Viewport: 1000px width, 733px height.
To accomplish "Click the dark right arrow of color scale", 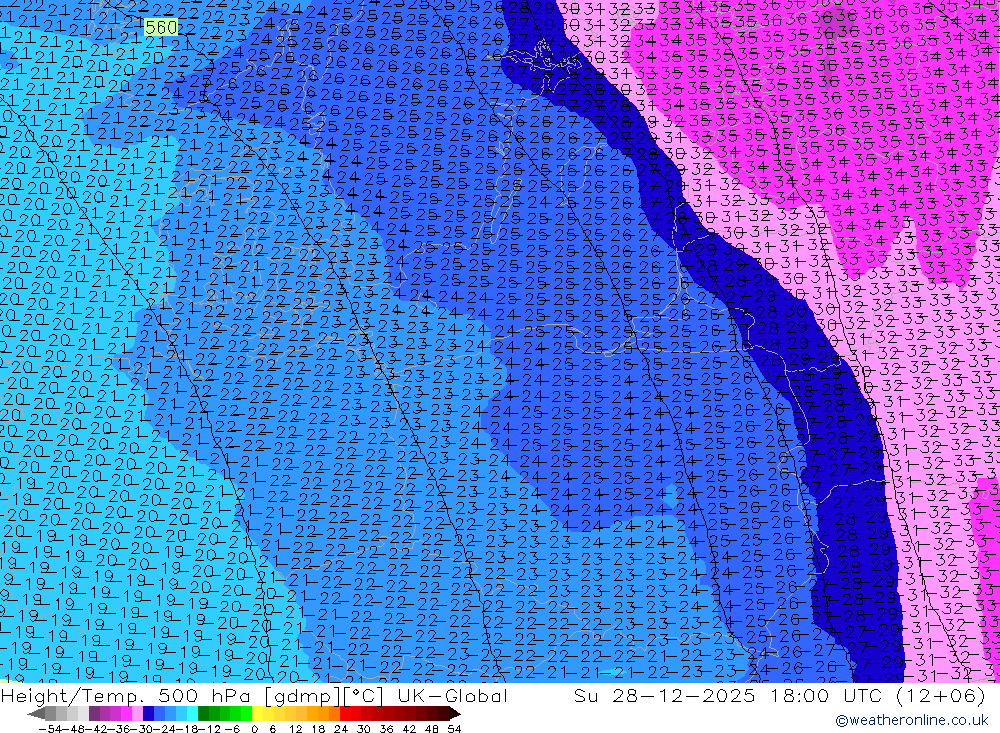I will click(454, 714).
